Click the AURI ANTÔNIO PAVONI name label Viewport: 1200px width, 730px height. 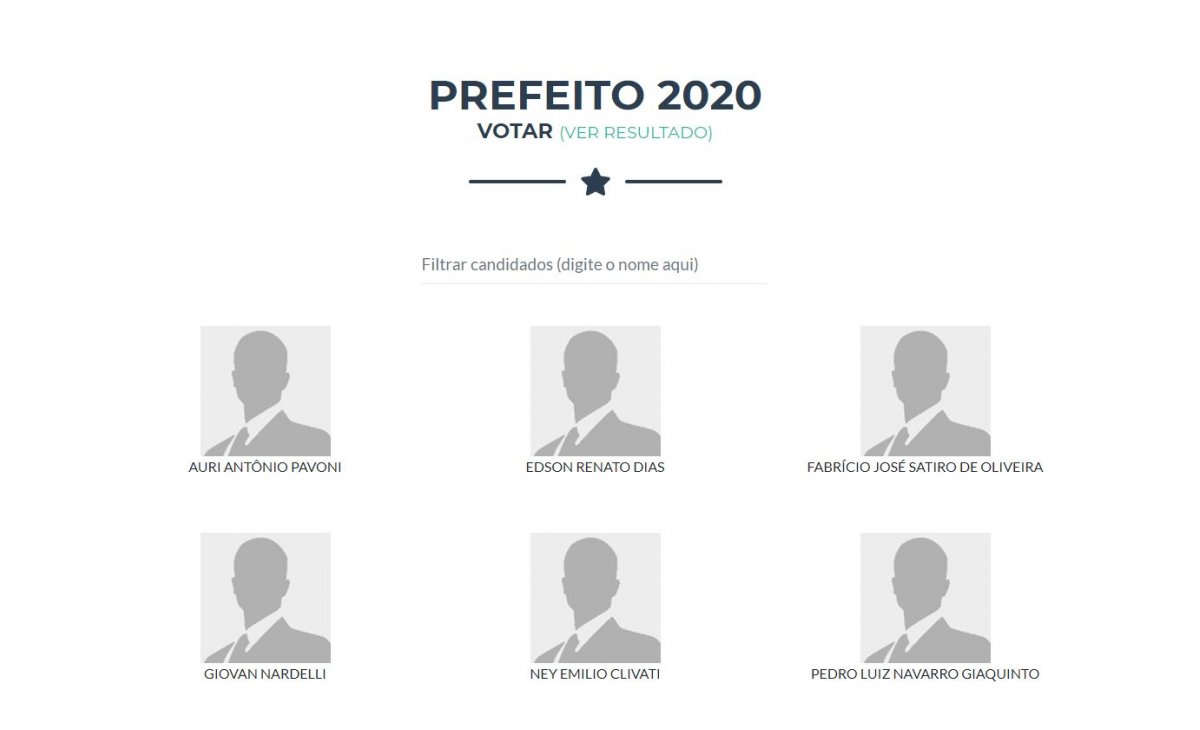click(265, 467)
